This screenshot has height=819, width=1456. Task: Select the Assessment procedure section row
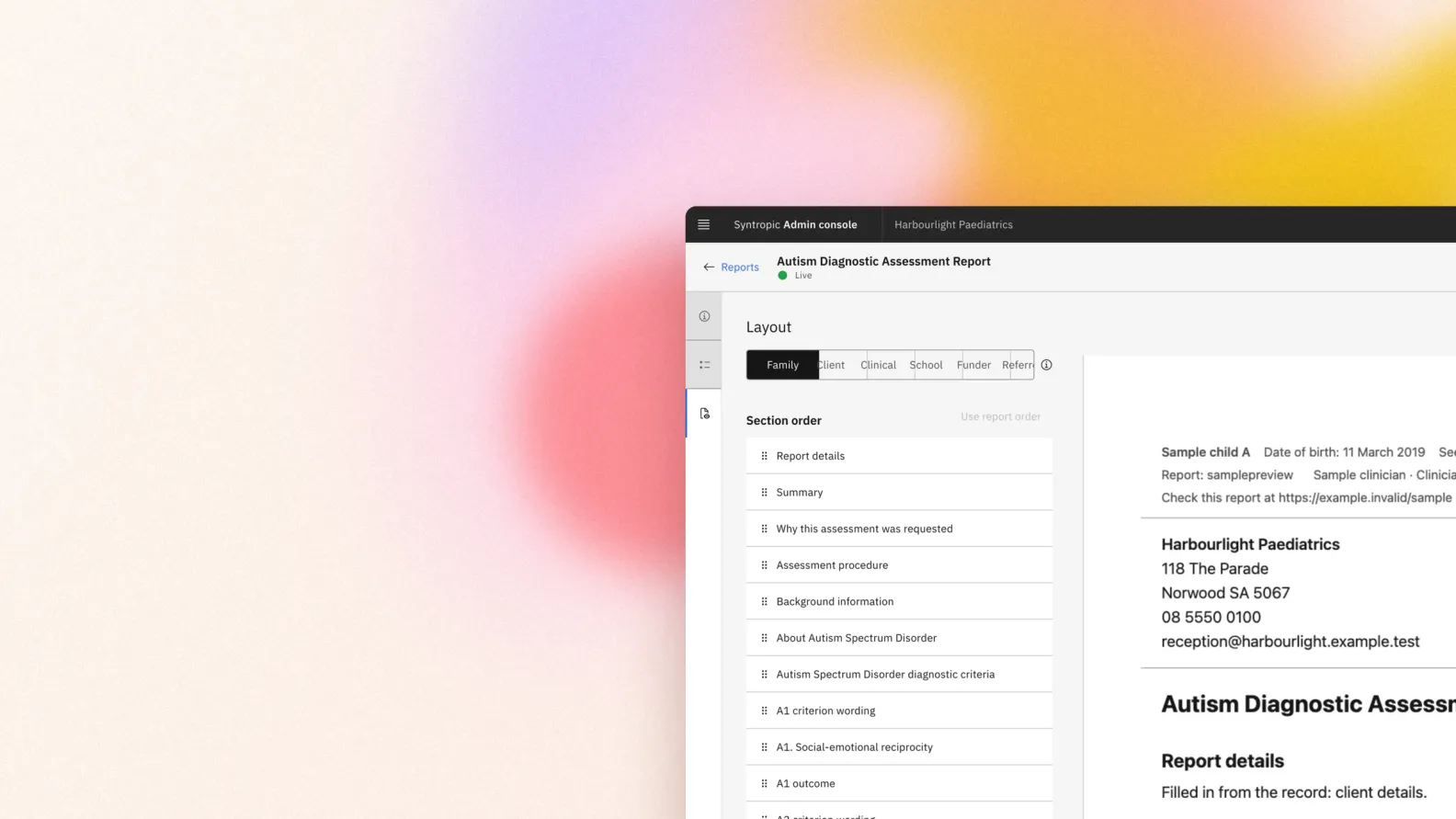click(899, 565)
